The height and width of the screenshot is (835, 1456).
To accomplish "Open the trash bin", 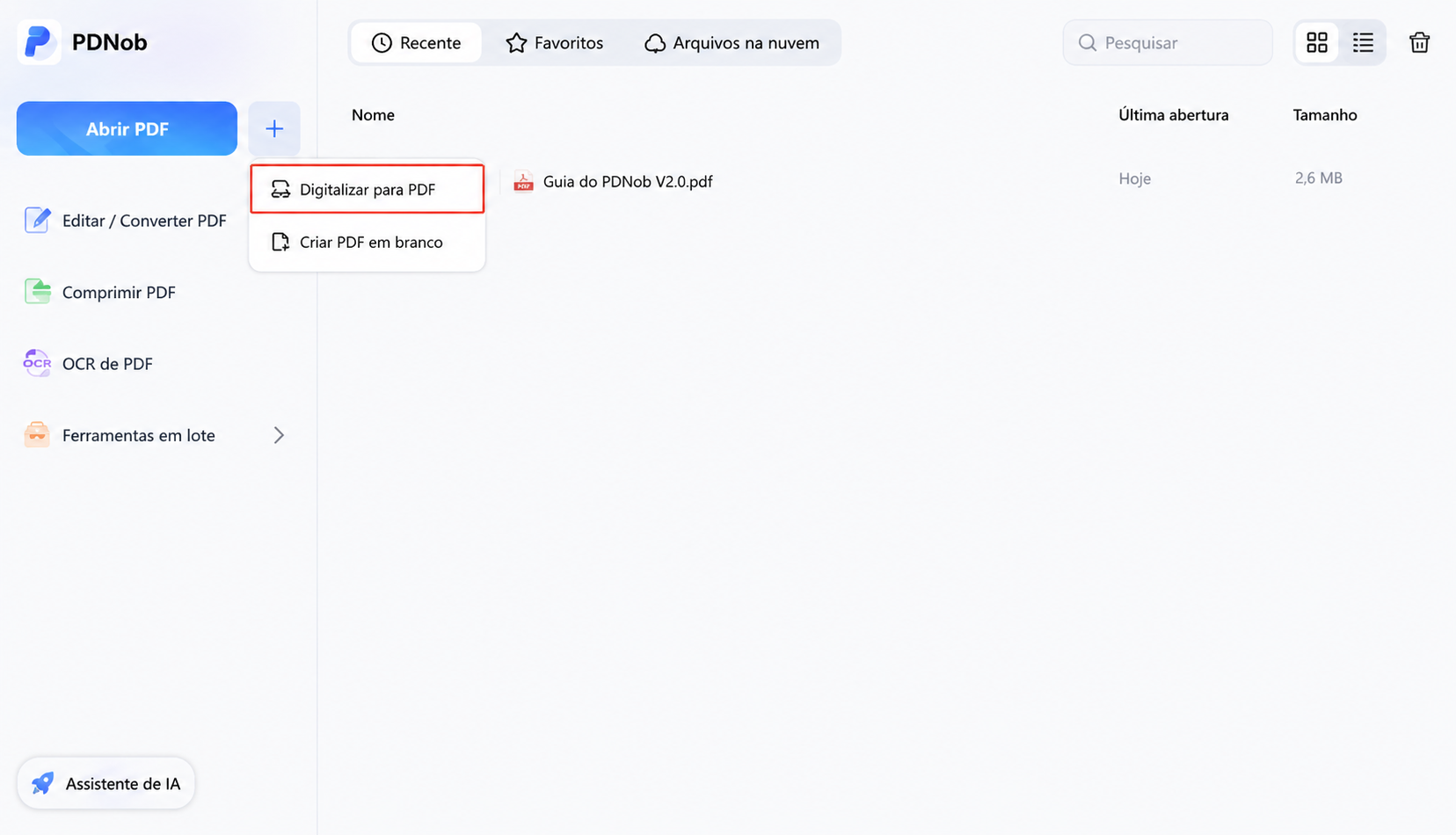I will point(1419,42).
